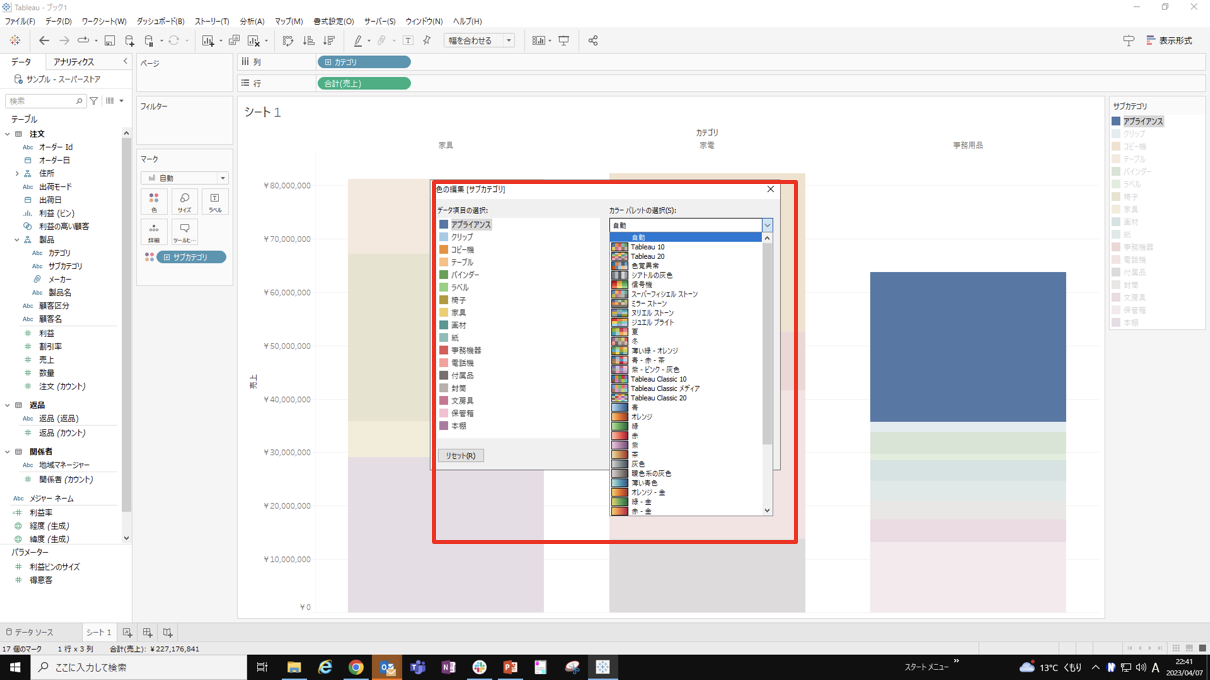Viewport: 1210px width, 680px height.
Task: Click the カテゴリ pill on the Columns shelf
Action: 364,61
